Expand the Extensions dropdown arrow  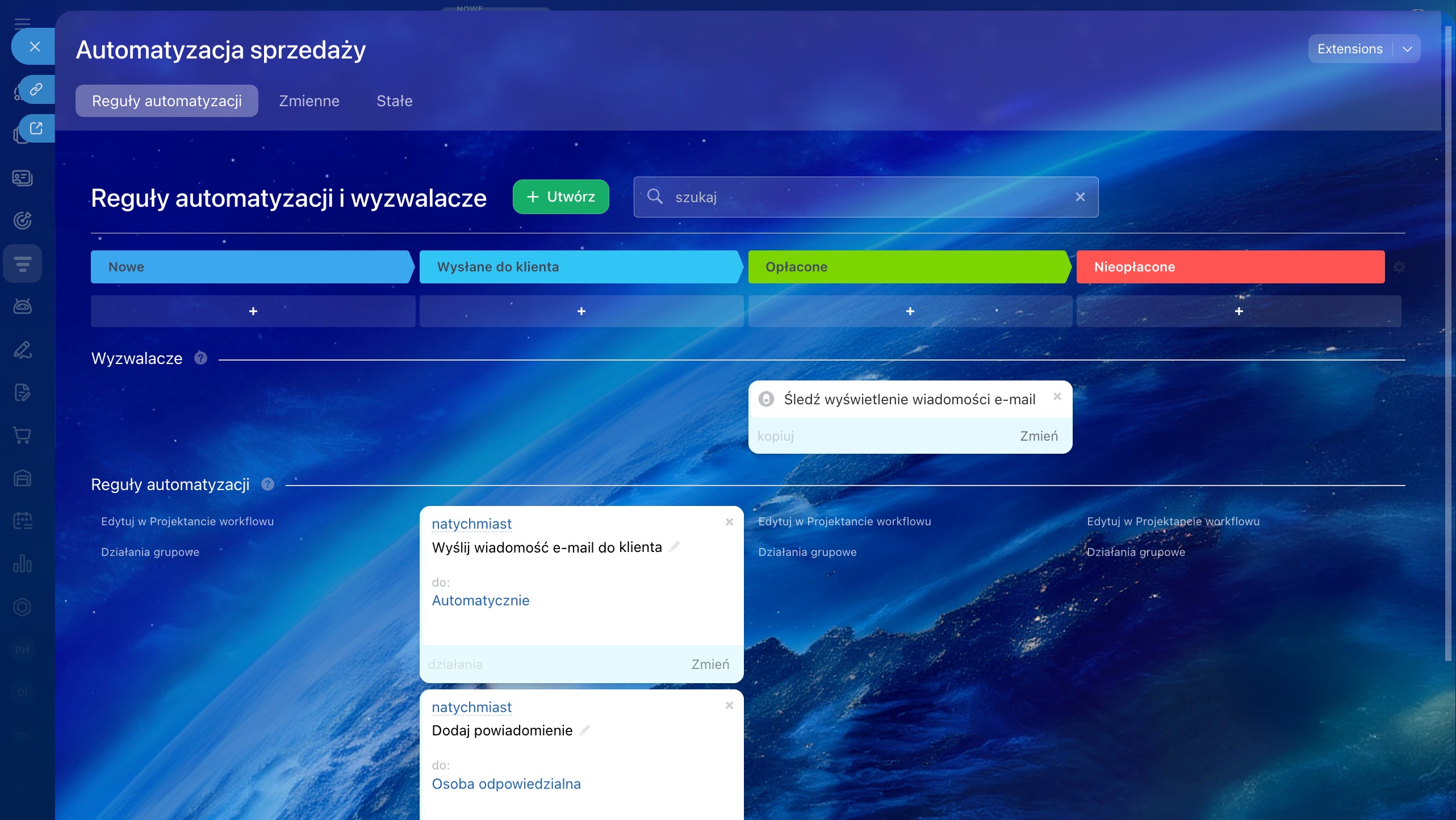[1407, 49]
